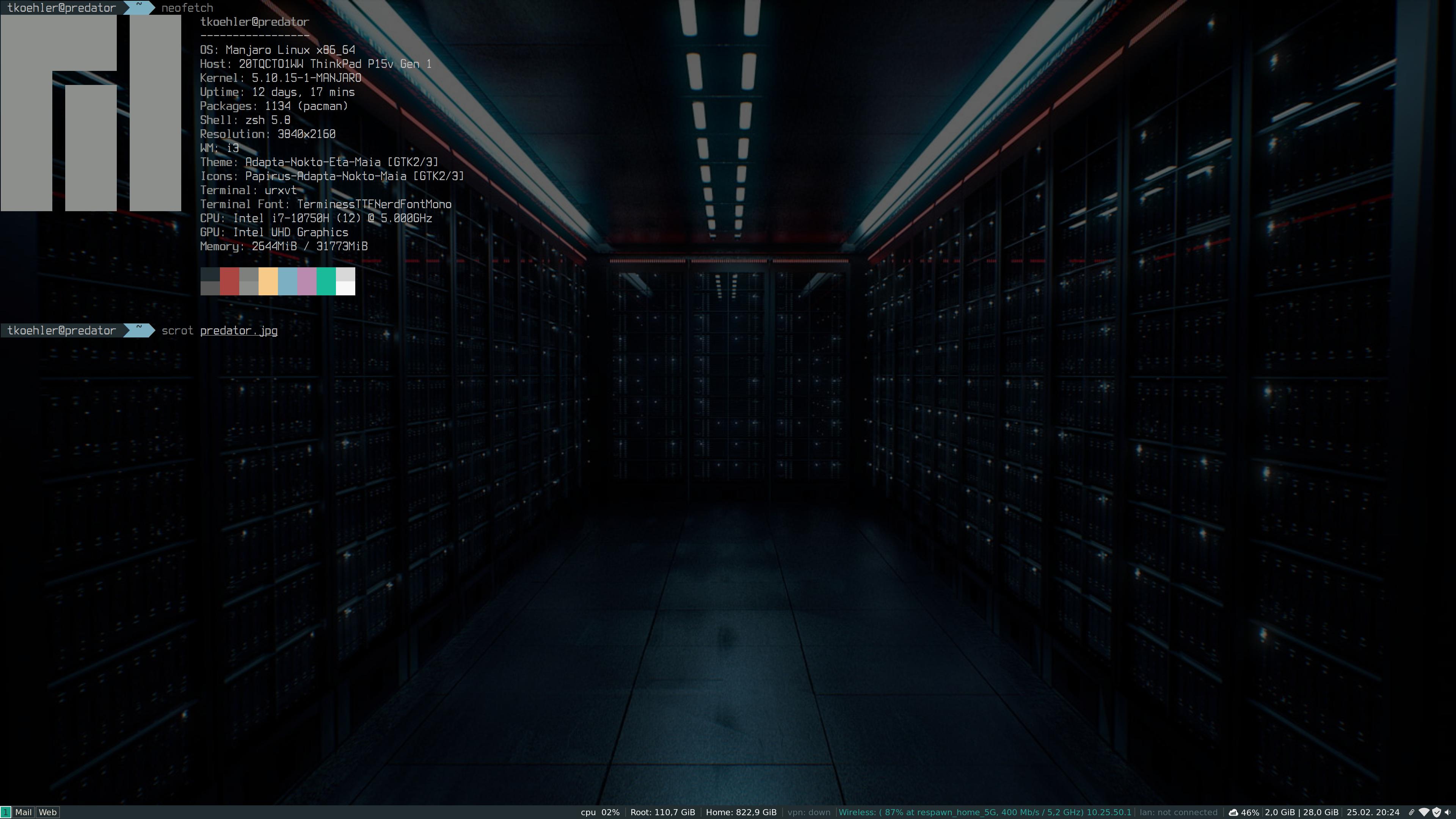Open the Wi-Fi network tray icon
The height and width of the screenshot is (819, 1456).
click(1425, 812)
